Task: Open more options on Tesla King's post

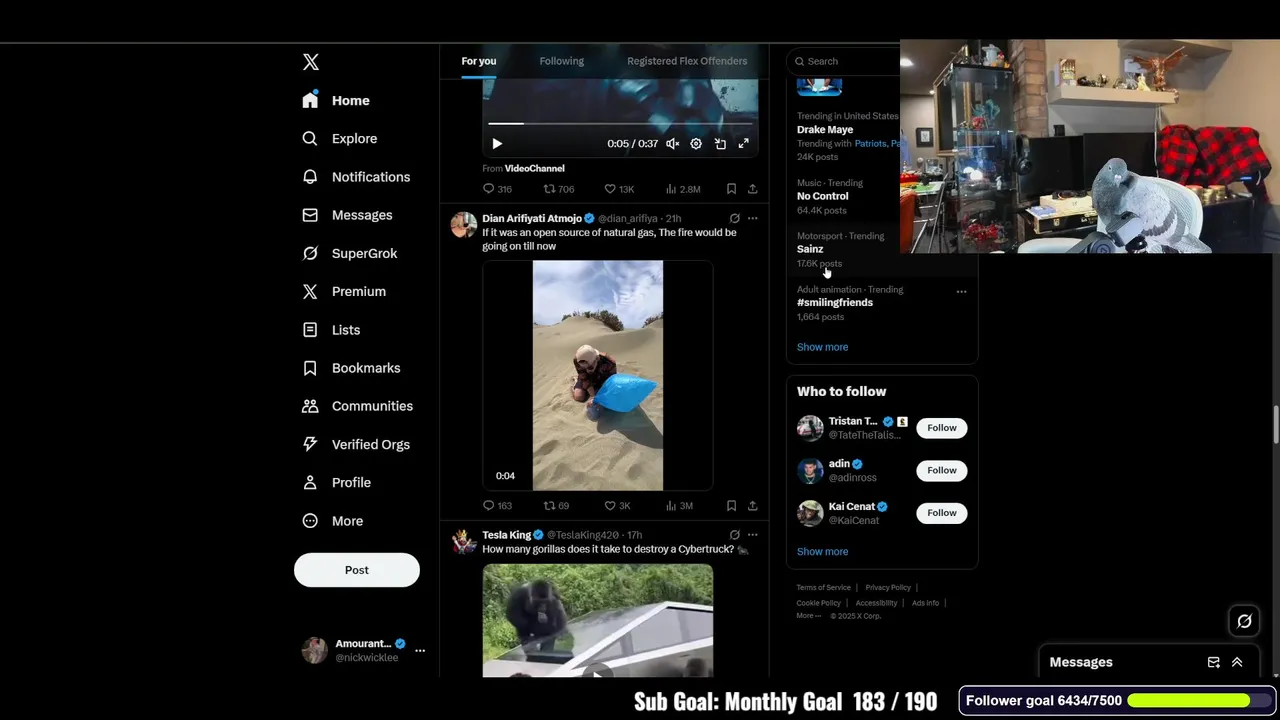Action: (x=752, y=535)
